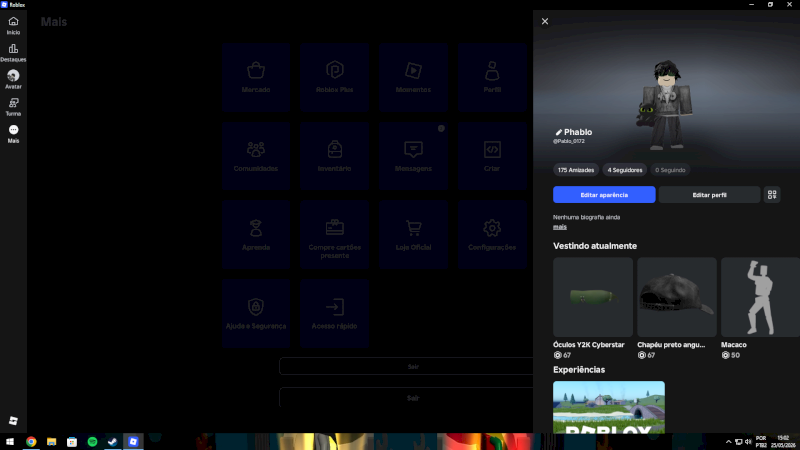This screenshot has width=800, height=450.
Task: Open the Macaco emote thumbnail
Action: coord(760,297)
